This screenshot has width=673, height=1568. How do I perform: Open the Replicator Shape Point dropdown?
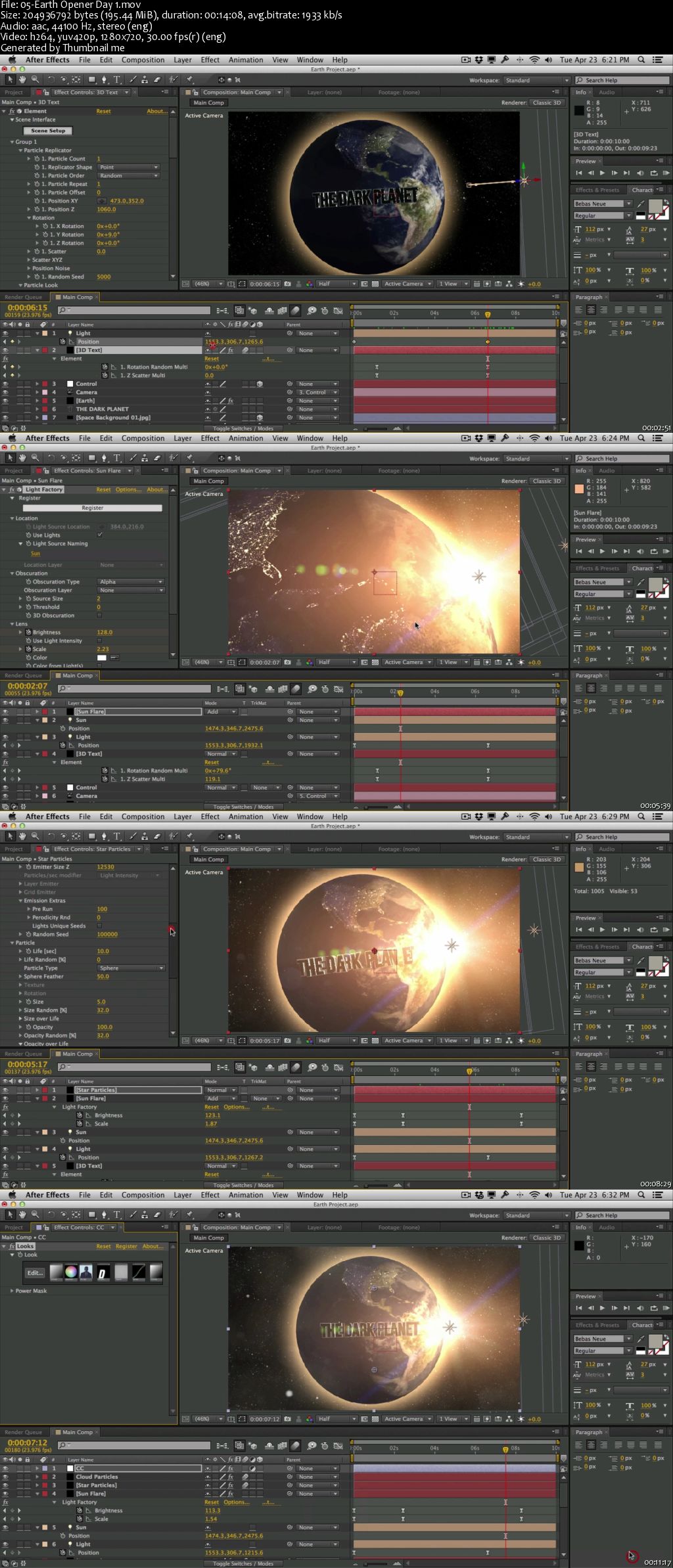pyautogui.click(x=128, y=167)
